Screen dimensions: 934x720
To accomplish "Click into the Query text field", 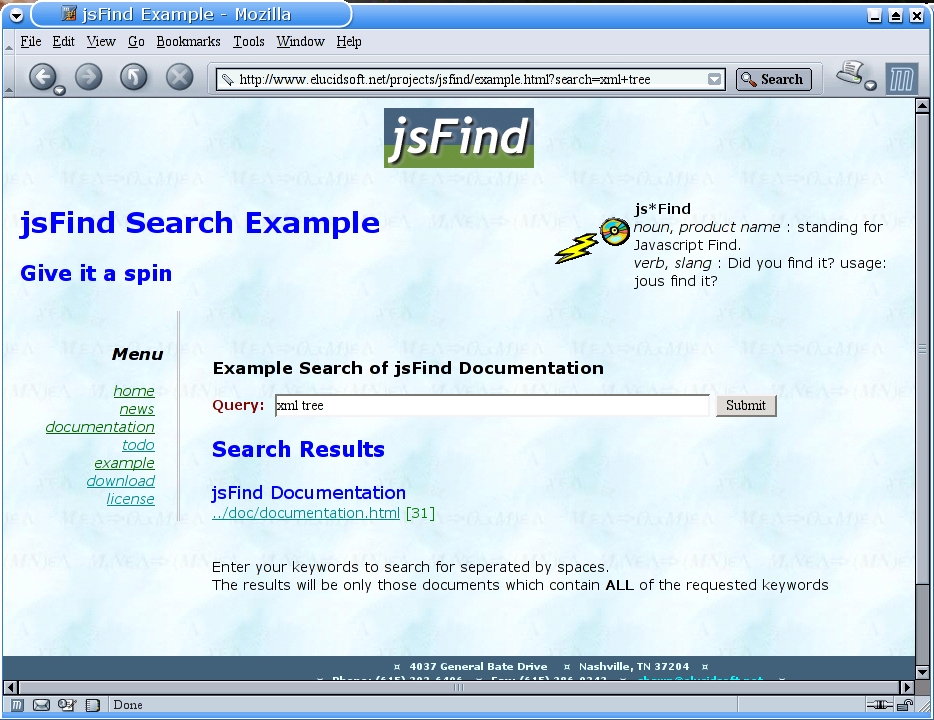I will pyautogui.click(x=491, y=405).
